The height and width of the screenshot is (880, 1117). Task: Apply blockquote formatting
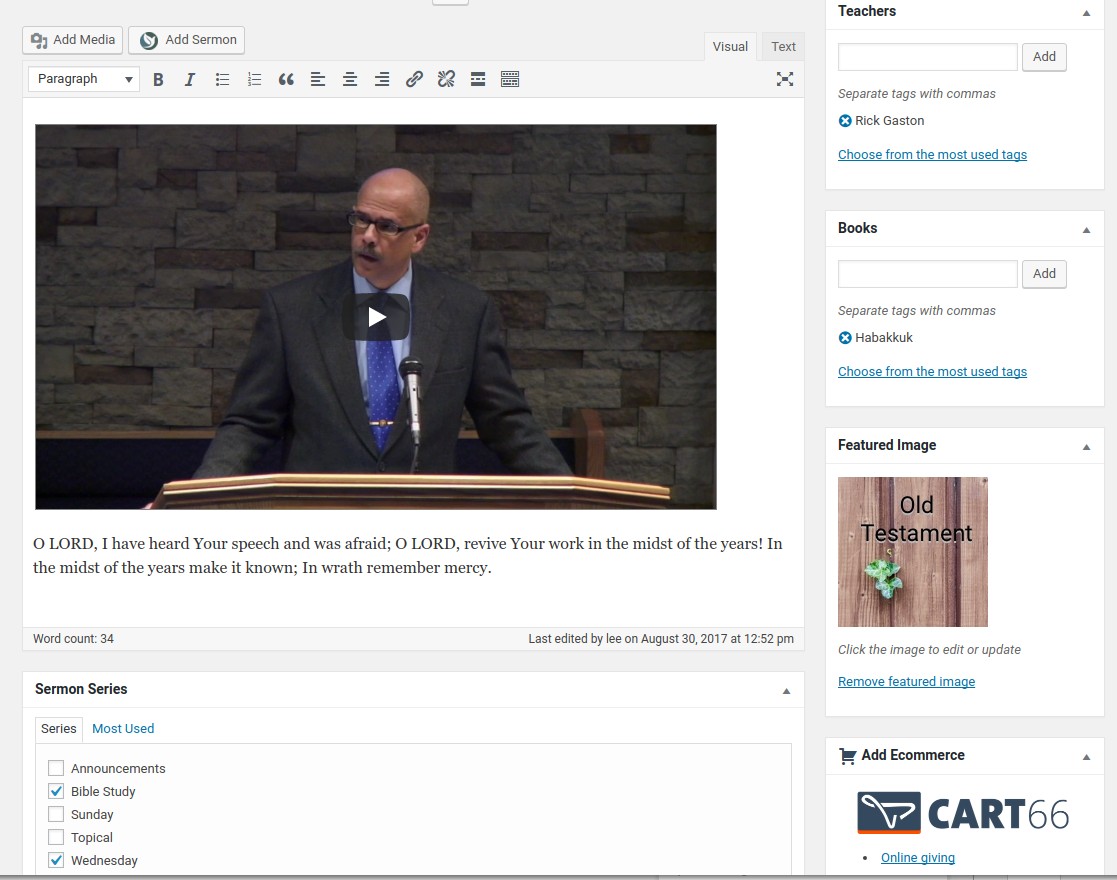click(x=286, y=79)
